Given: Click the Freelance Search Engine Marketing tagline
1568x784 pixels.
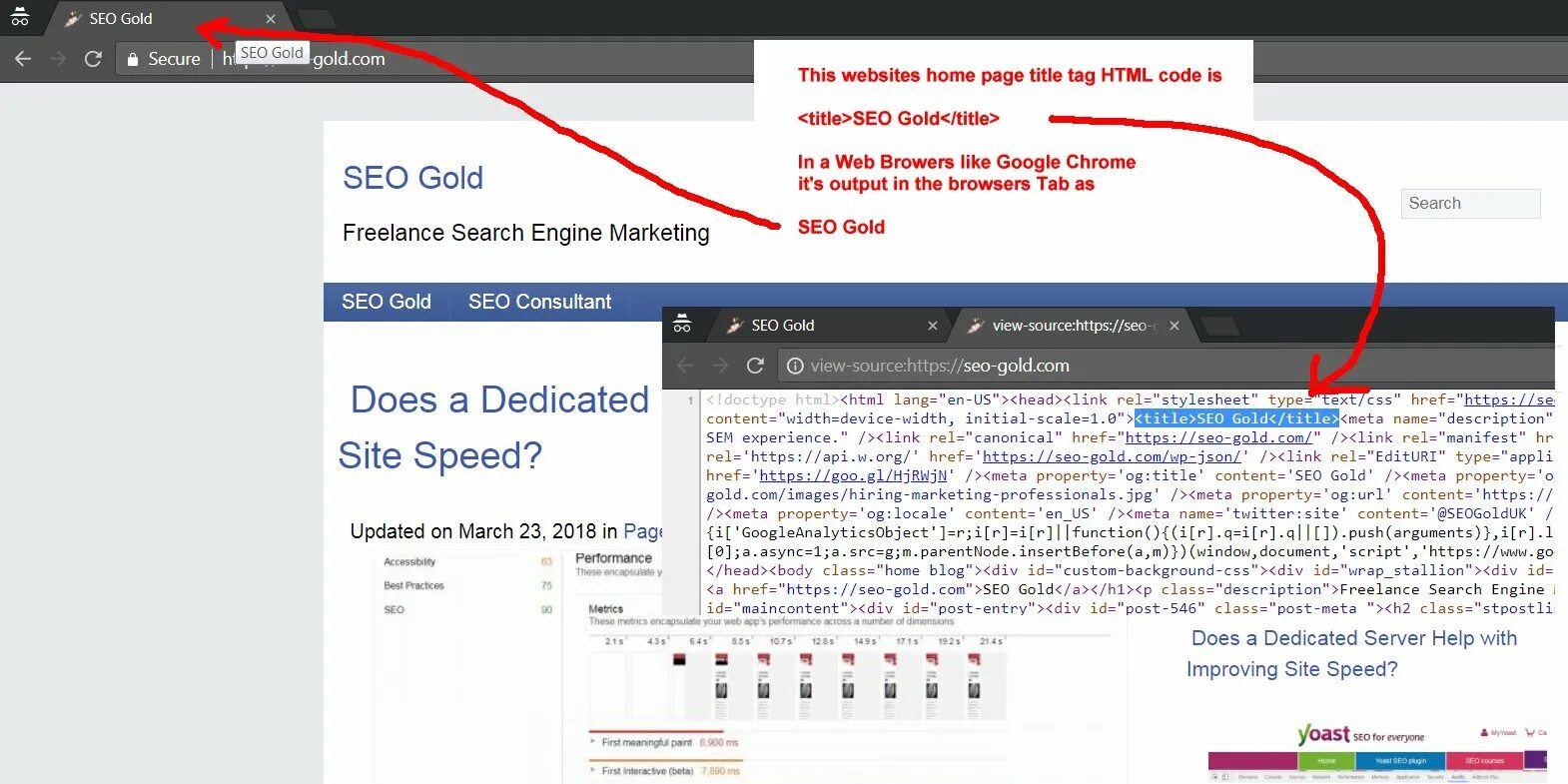Looking at the screenshot, I should (525, 233).
